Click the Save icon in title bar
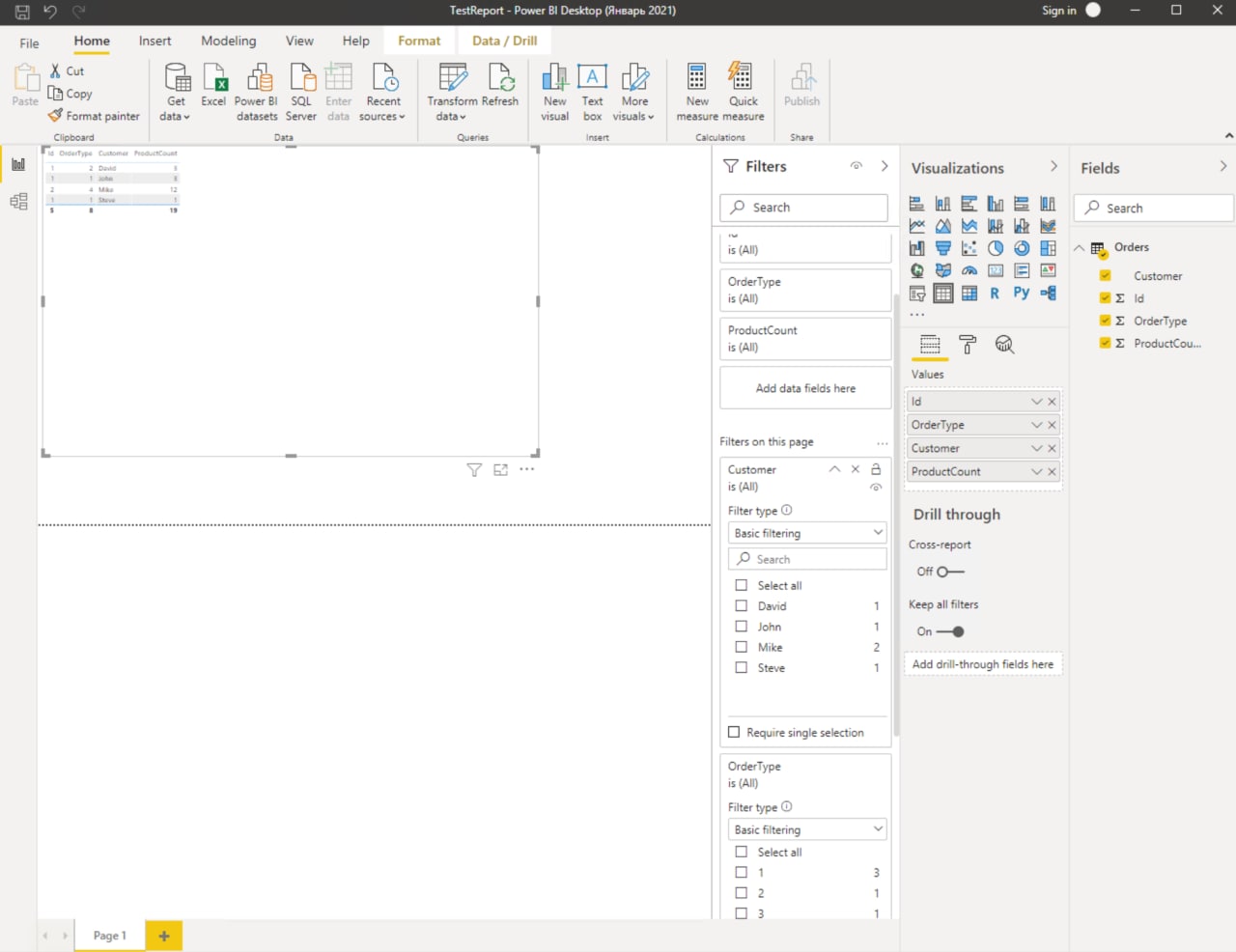Viewport: 1236px width, 952px height. click(22, 12)
